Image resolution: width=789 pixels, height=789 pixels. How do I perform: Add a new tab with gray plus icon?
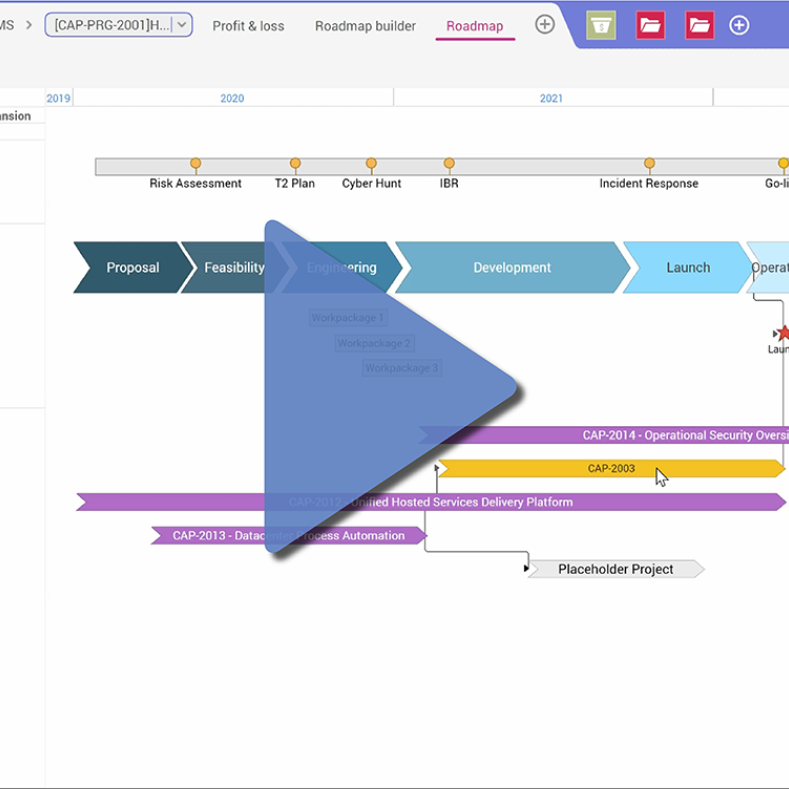click(544, 24)
